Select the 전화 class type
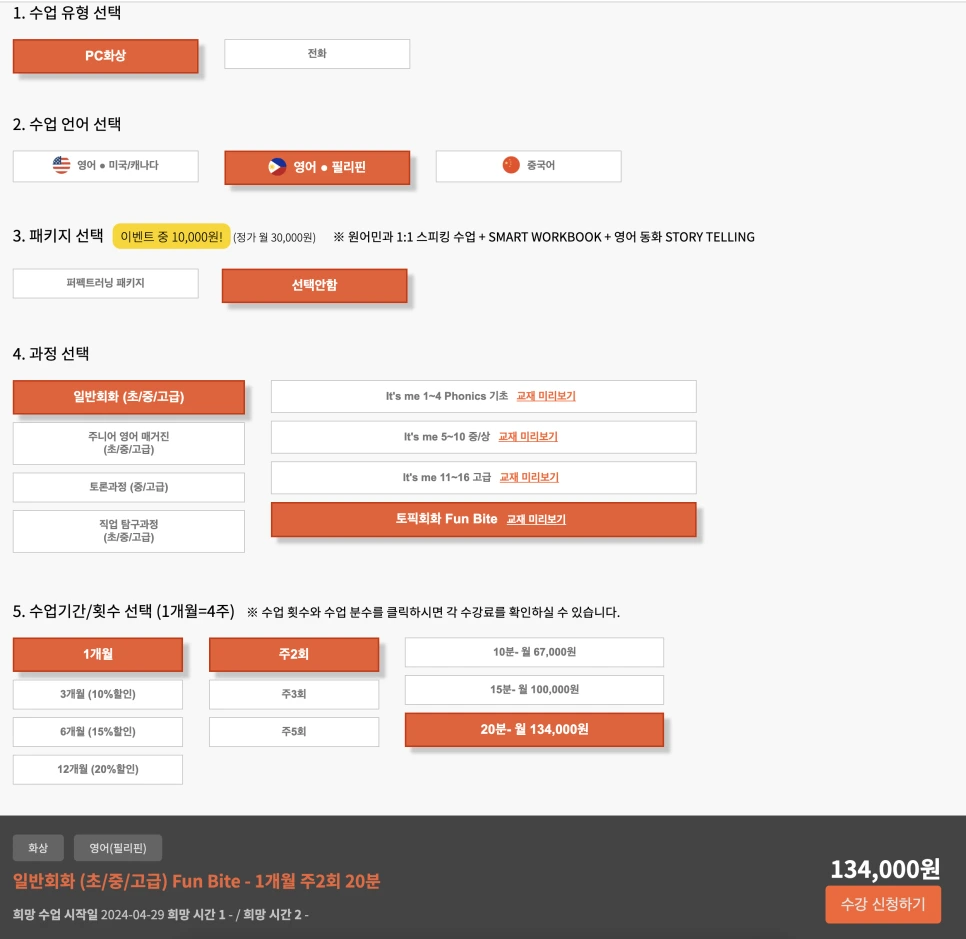Viewport: 966px width, 939px height. click(317, 53)
